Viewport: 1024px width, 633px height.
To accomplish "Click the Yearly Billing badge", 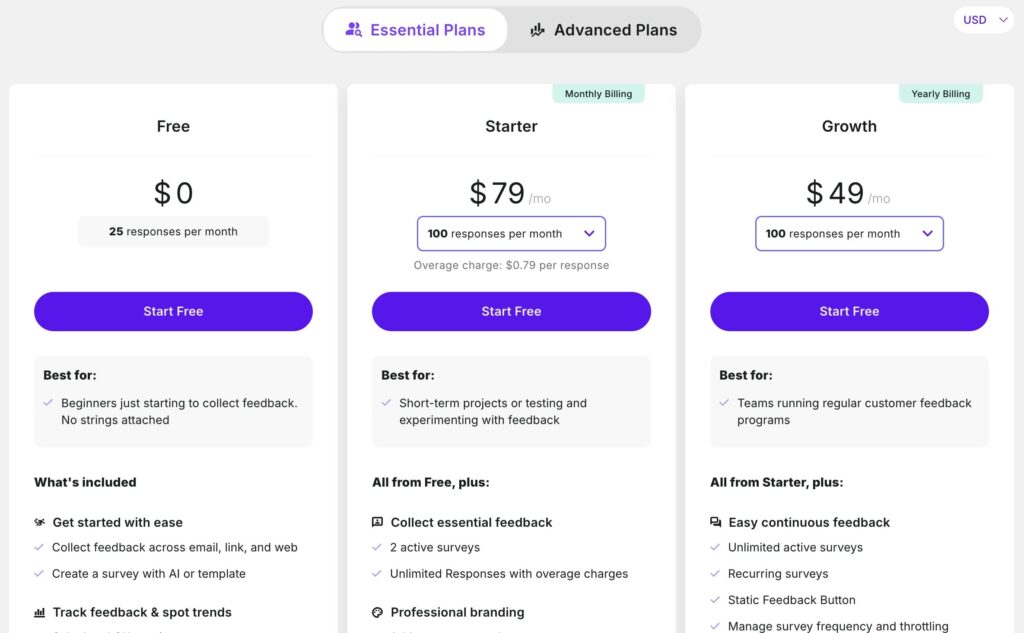I will pyautogui.click(x=940, y=93).
